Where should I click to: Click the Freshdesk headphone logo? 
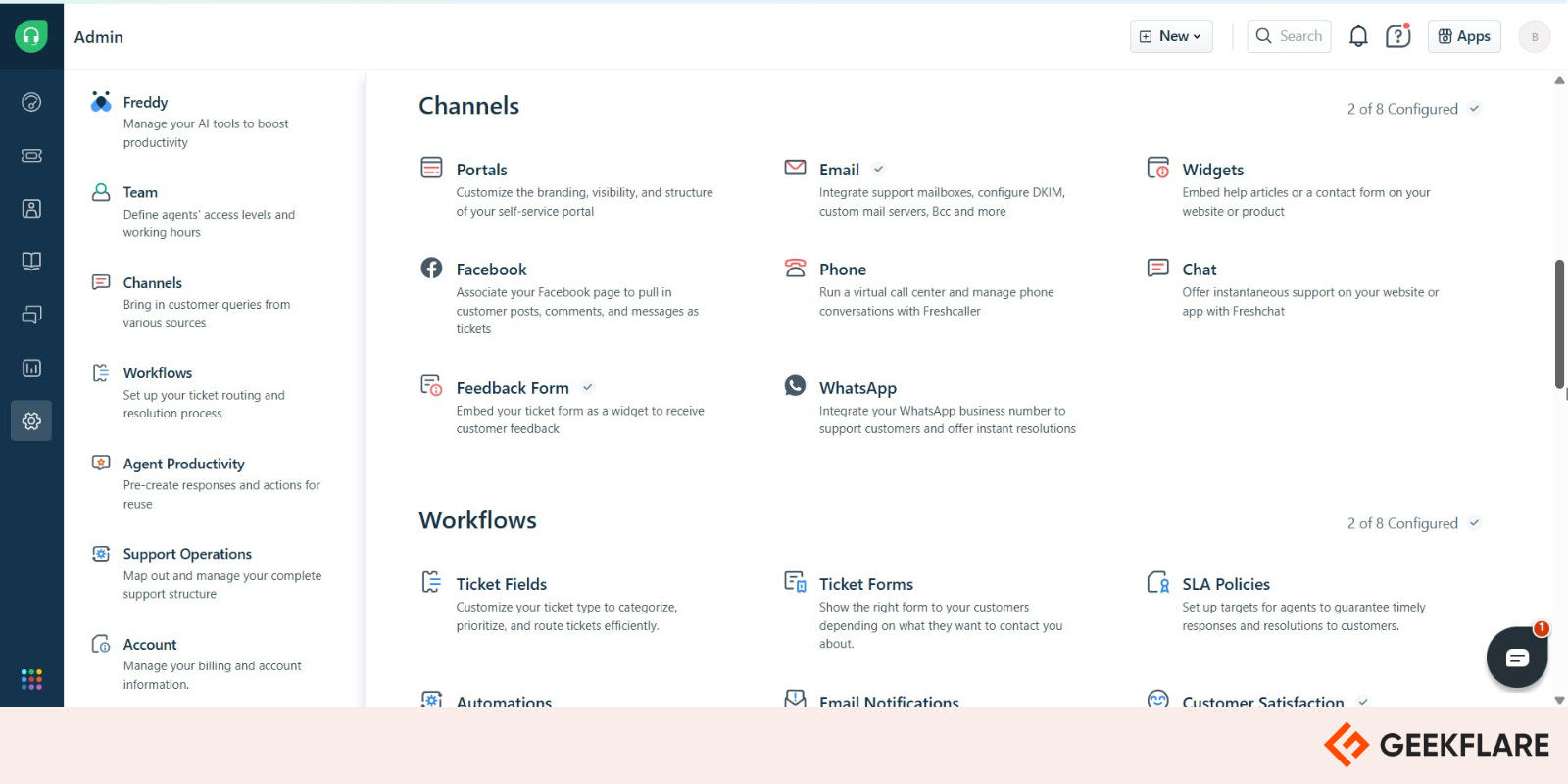(x=31, y=36)
